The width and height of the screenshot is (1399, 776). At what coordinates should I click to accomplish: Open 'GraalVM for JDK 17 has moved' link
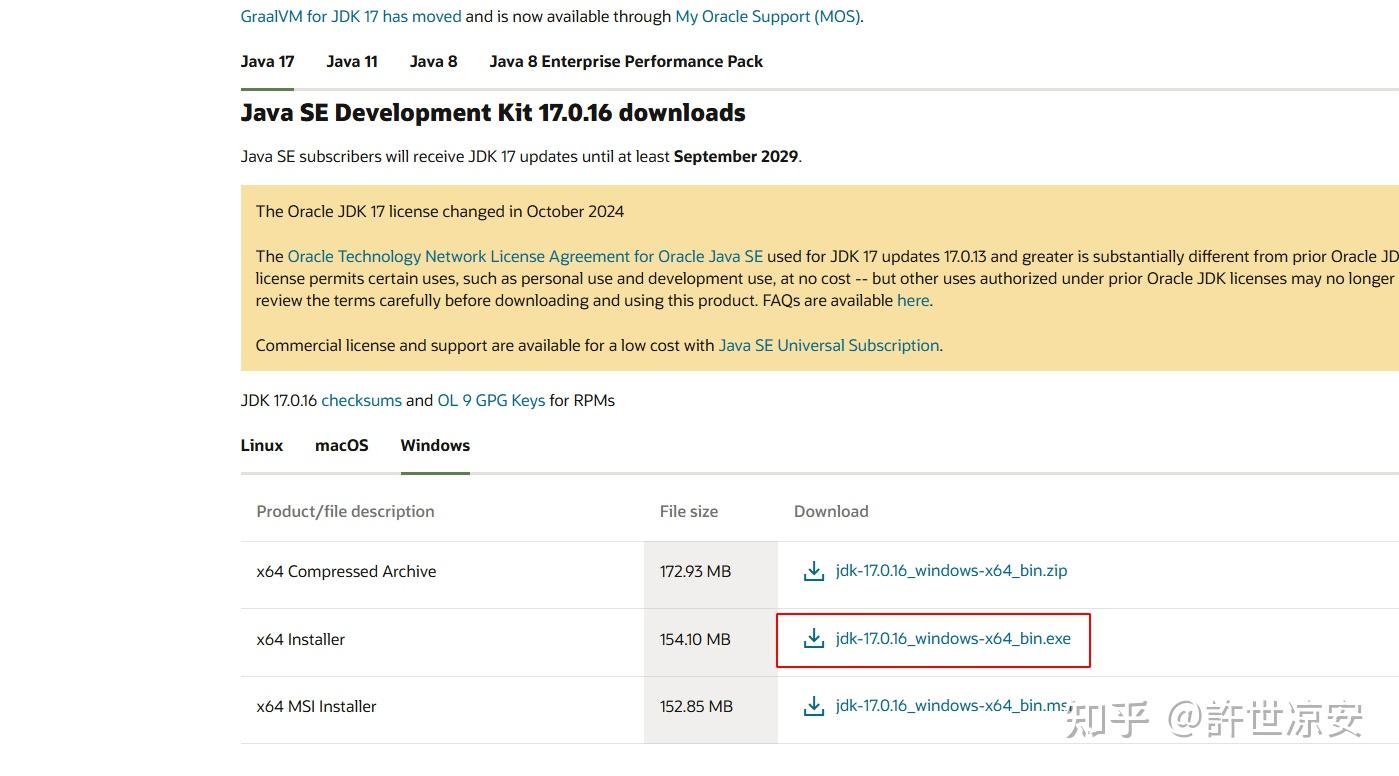(x=351, y=16)
